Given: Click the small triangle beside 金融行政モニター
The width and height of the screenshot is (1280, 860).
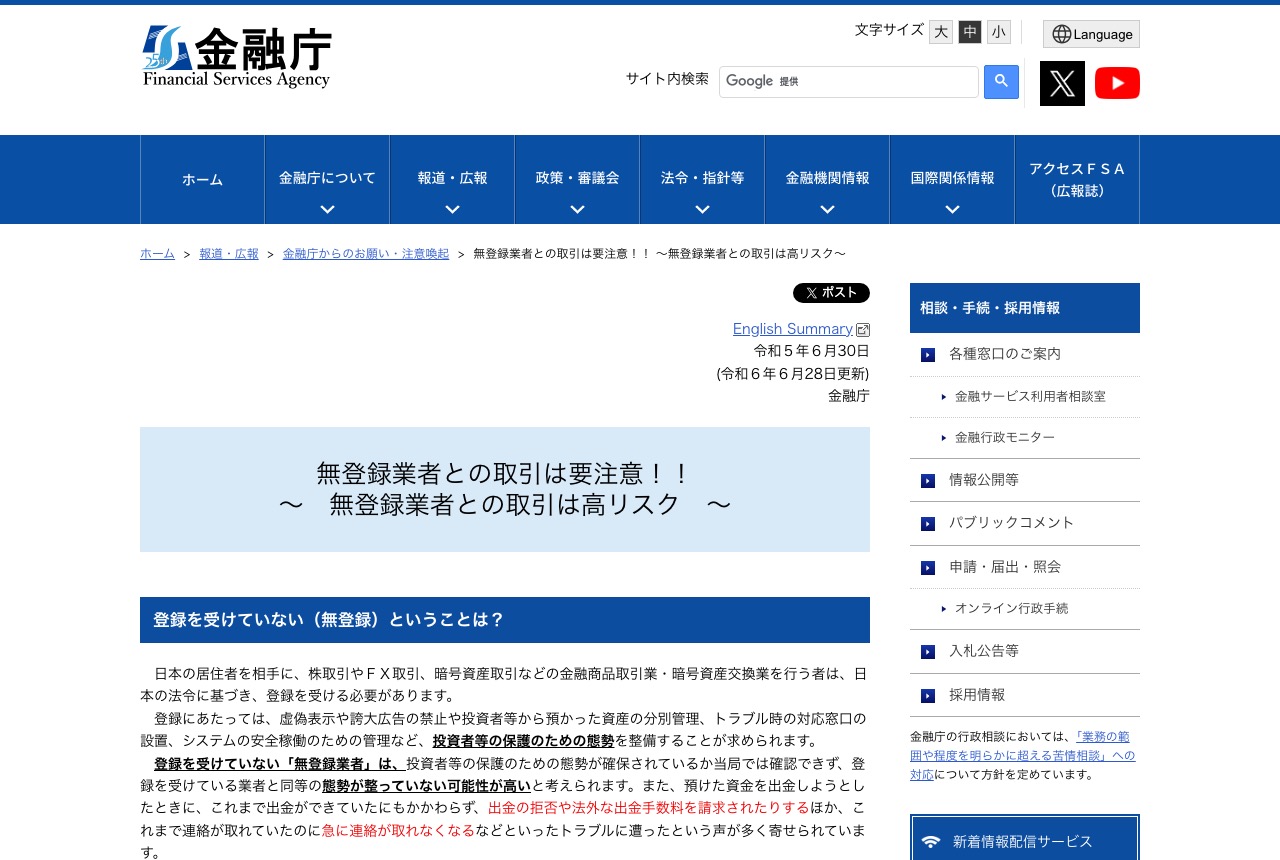Looking at the screenshot, I should 944,438.
